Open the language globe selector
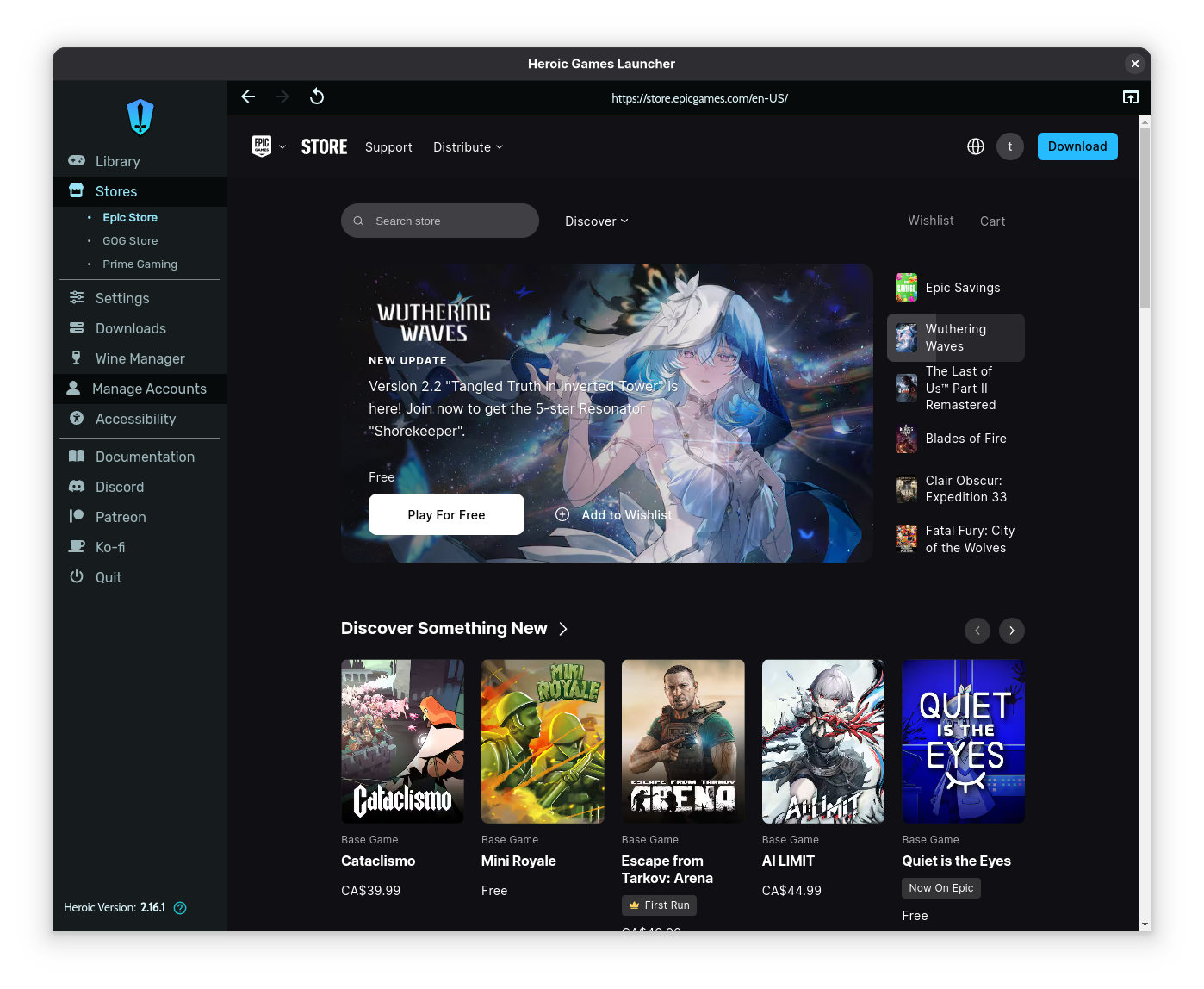This screenshot has width=1204, height=989. click(975, 146)
